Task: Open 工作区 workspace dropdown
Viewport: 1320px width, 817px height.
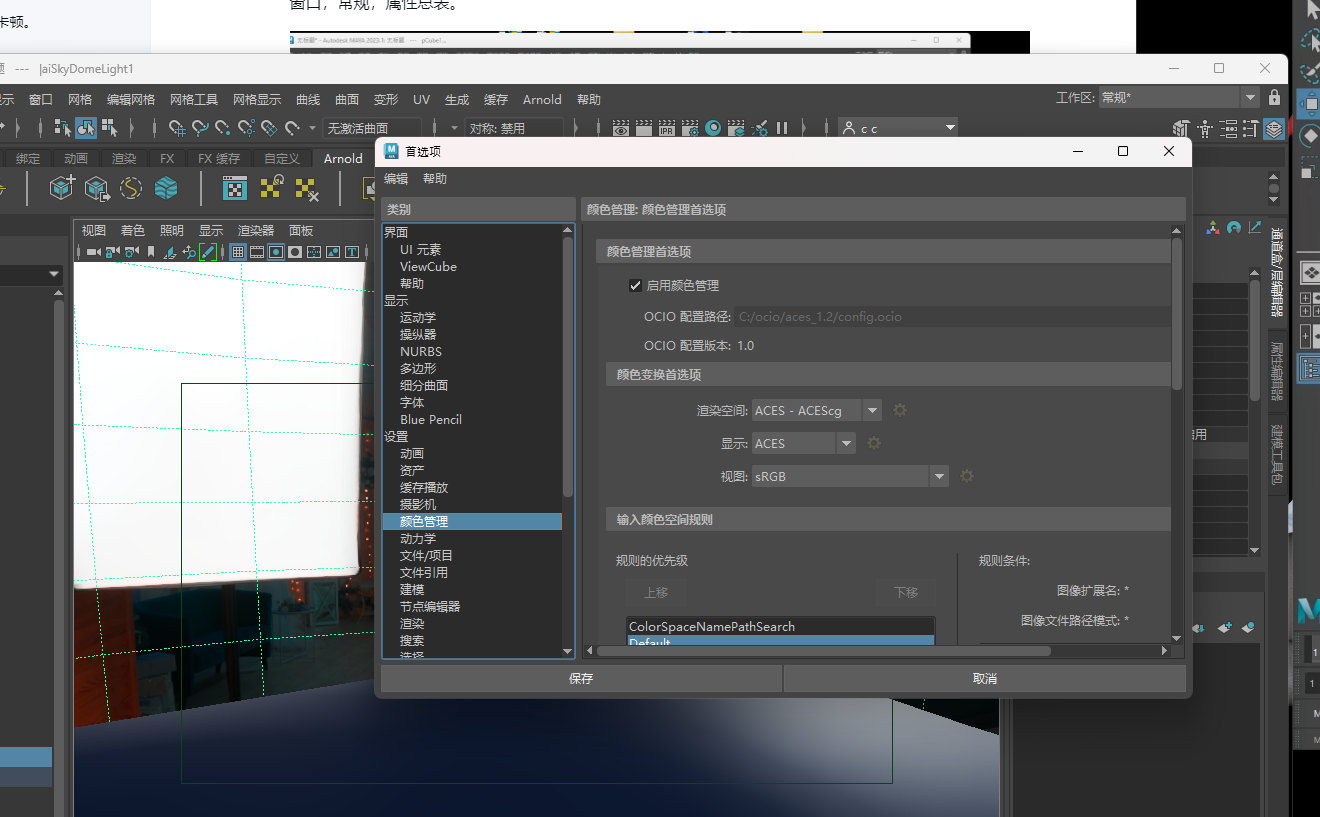Action: [x=1178, y=97]
